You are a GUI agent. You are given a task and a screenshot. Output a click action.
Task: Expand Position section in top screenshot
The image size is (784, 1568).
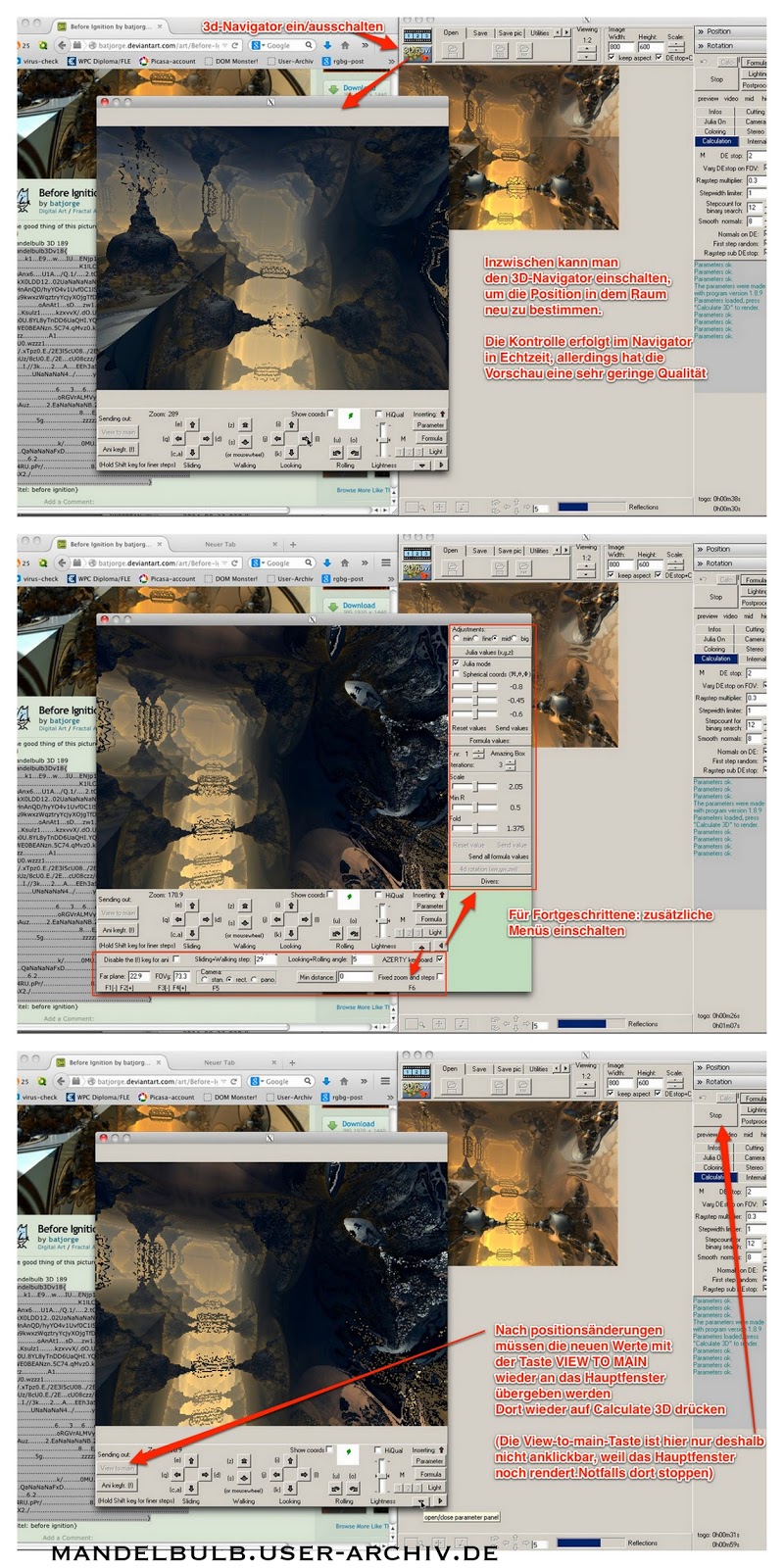729,31
